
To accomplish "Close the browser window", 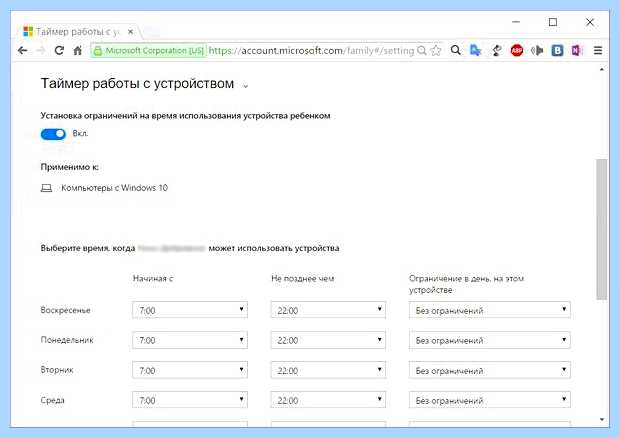I will [590, 22].
